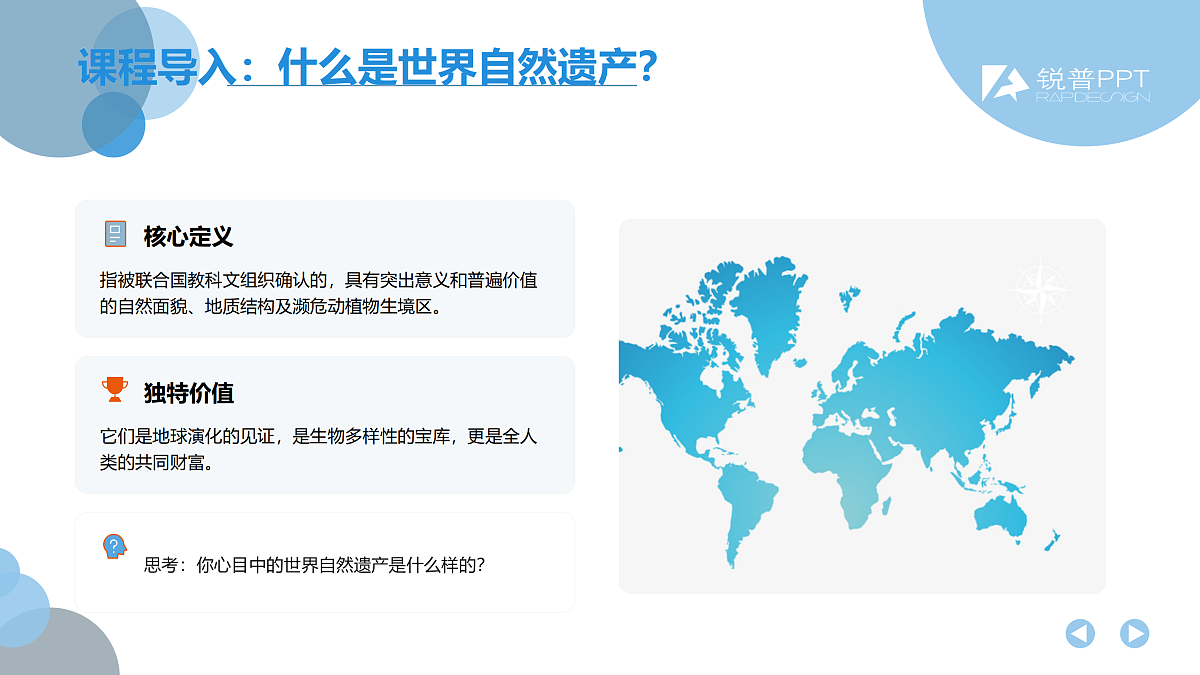This screenshot has height=675, width=1200.
Task: Go to previous slide with left arrow button
Action: point(1080,633)
